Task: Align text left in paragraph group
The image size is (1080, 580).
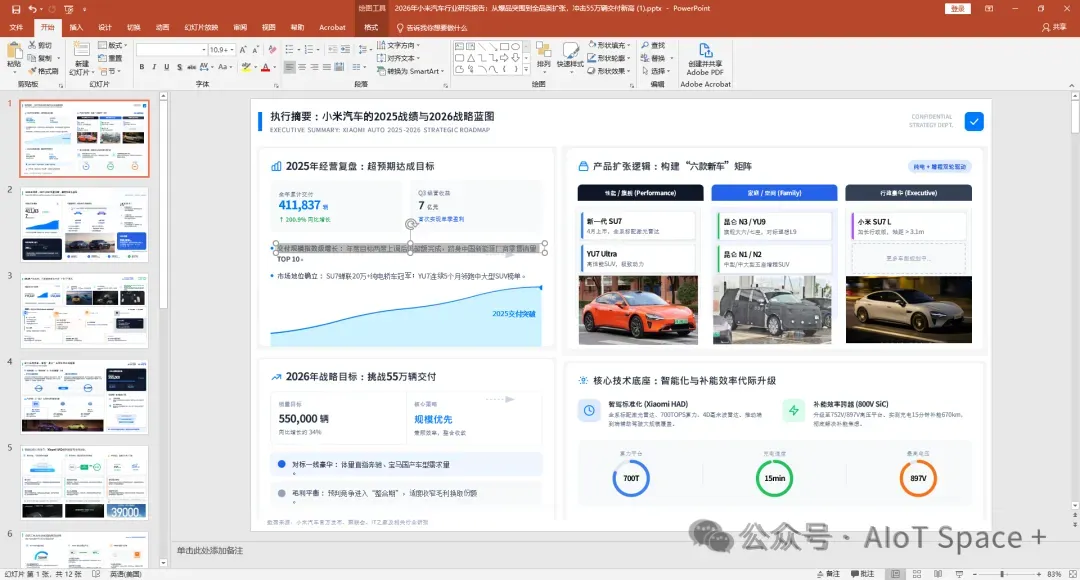Action: pos(289,67)
